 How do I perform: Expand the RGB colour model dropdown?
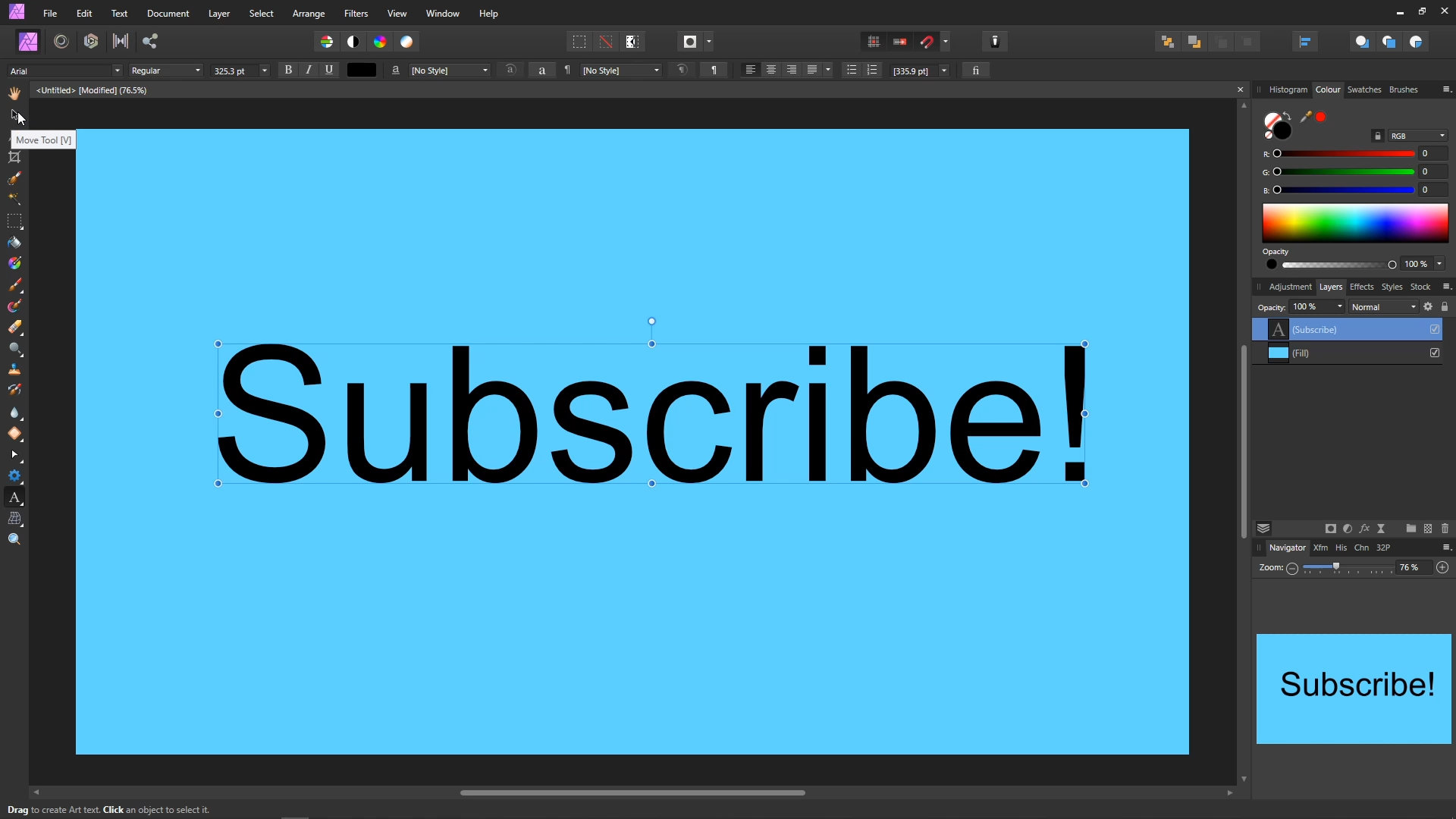click(x=1417, y=136)
